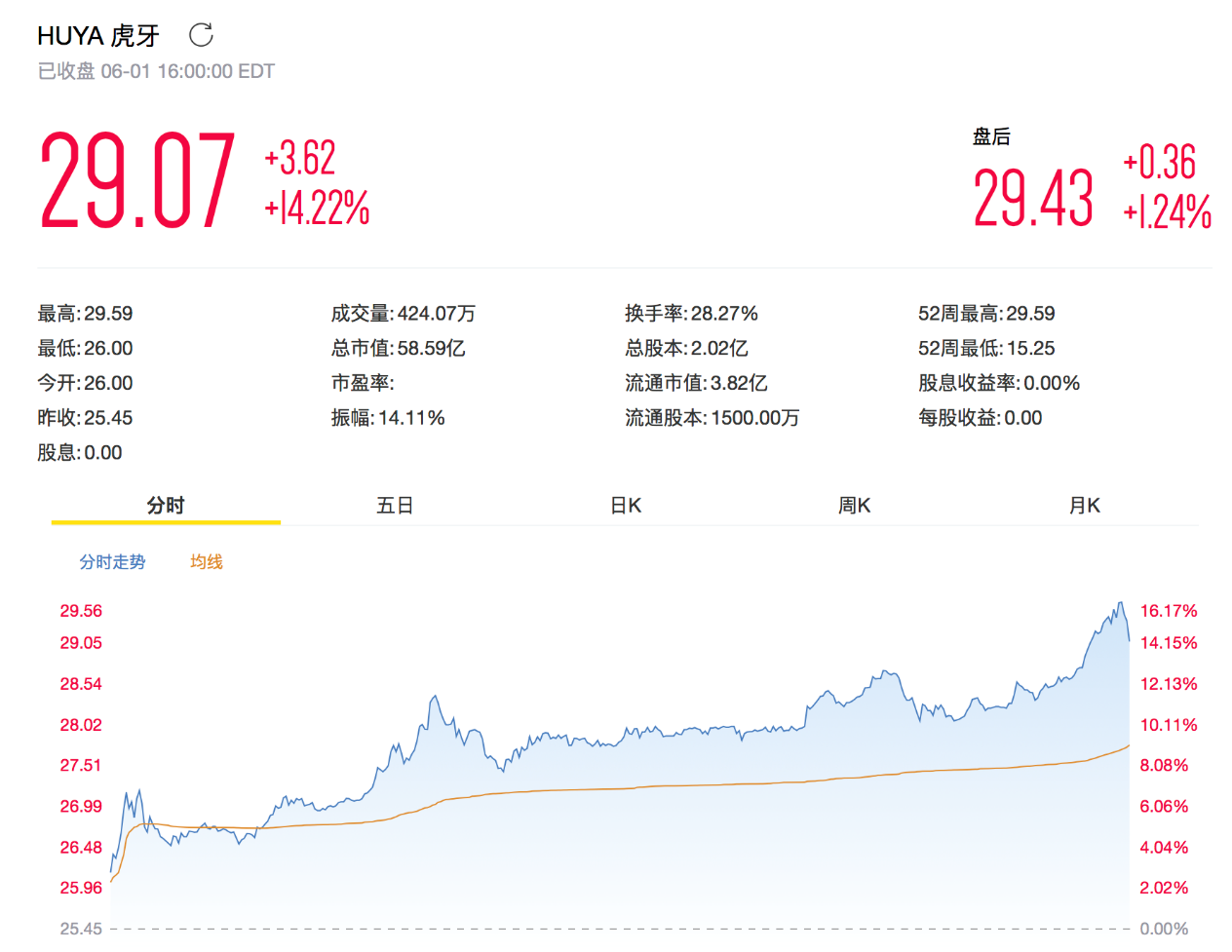
Task: Click the 8.08% percentage axis label
Action: coord(1164,766)
